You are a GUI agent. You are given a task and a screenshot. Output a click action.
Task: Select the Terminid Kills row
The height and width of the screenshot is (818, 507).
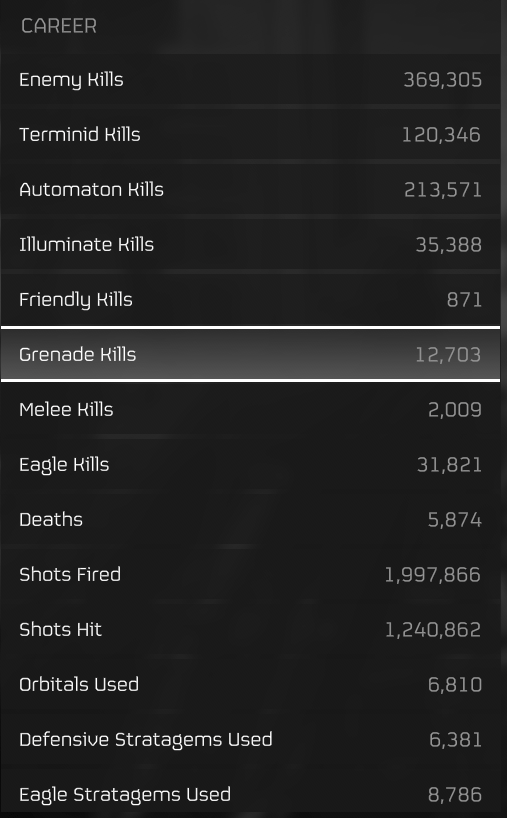[x=250, y=135]
